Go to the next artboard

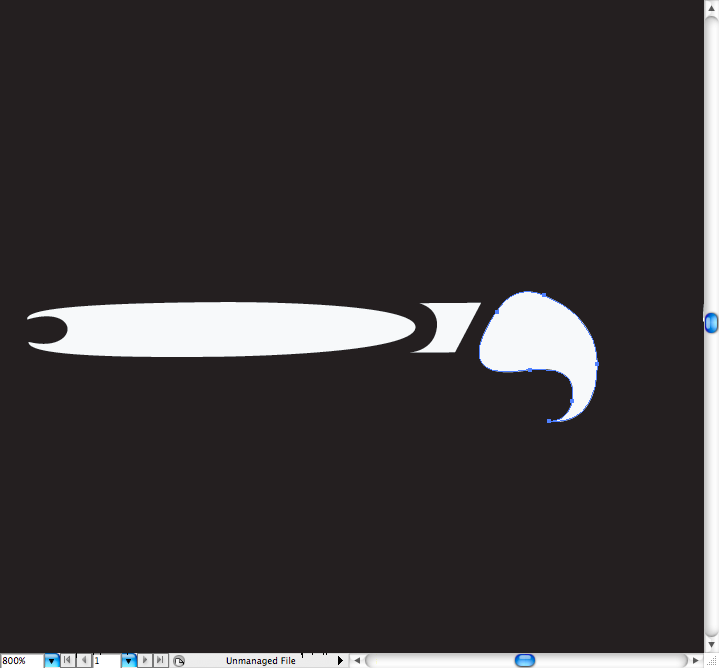point(145,660)
